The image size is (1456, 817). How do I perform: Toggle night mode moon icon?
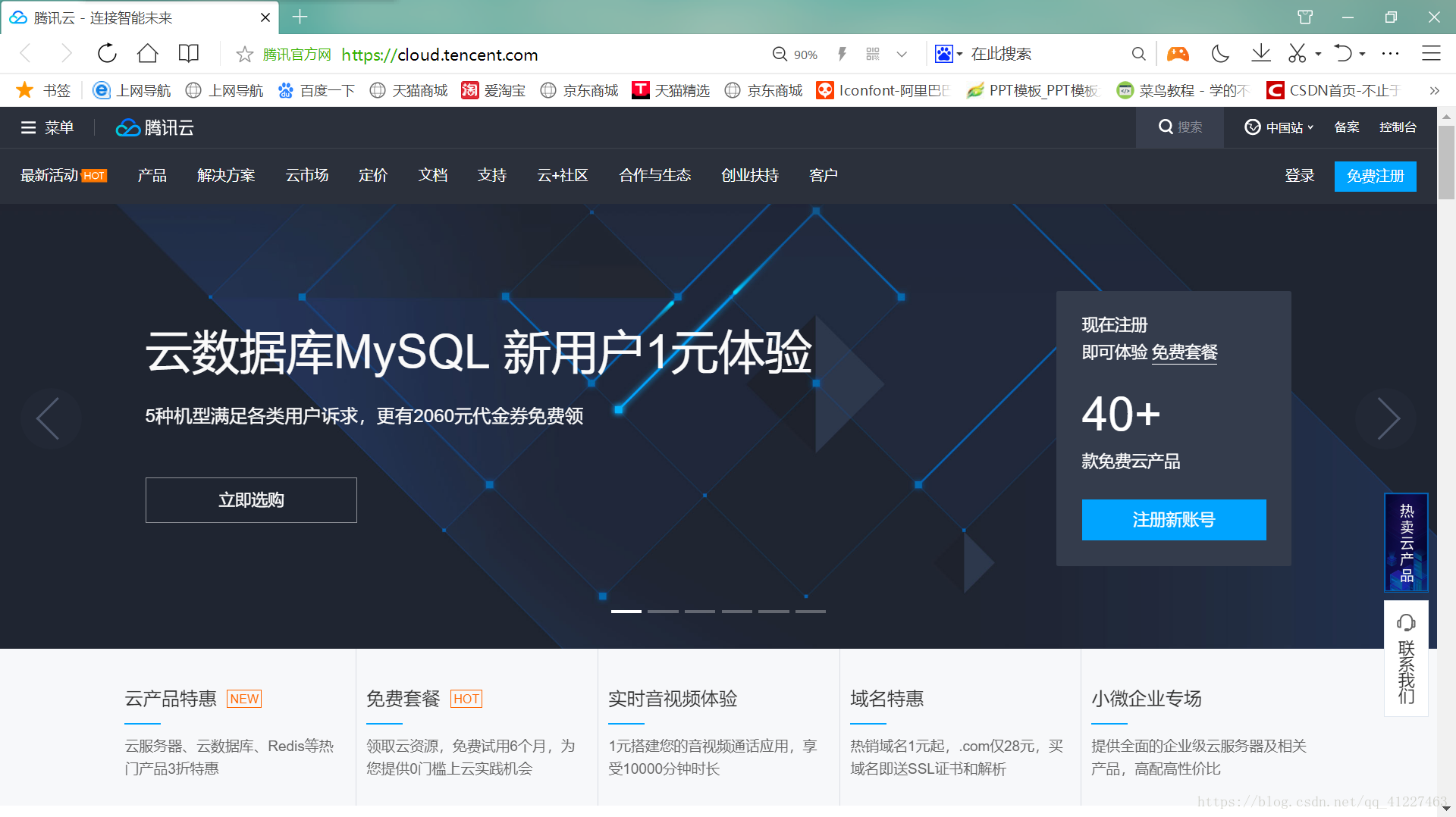tap(1220, 54)
